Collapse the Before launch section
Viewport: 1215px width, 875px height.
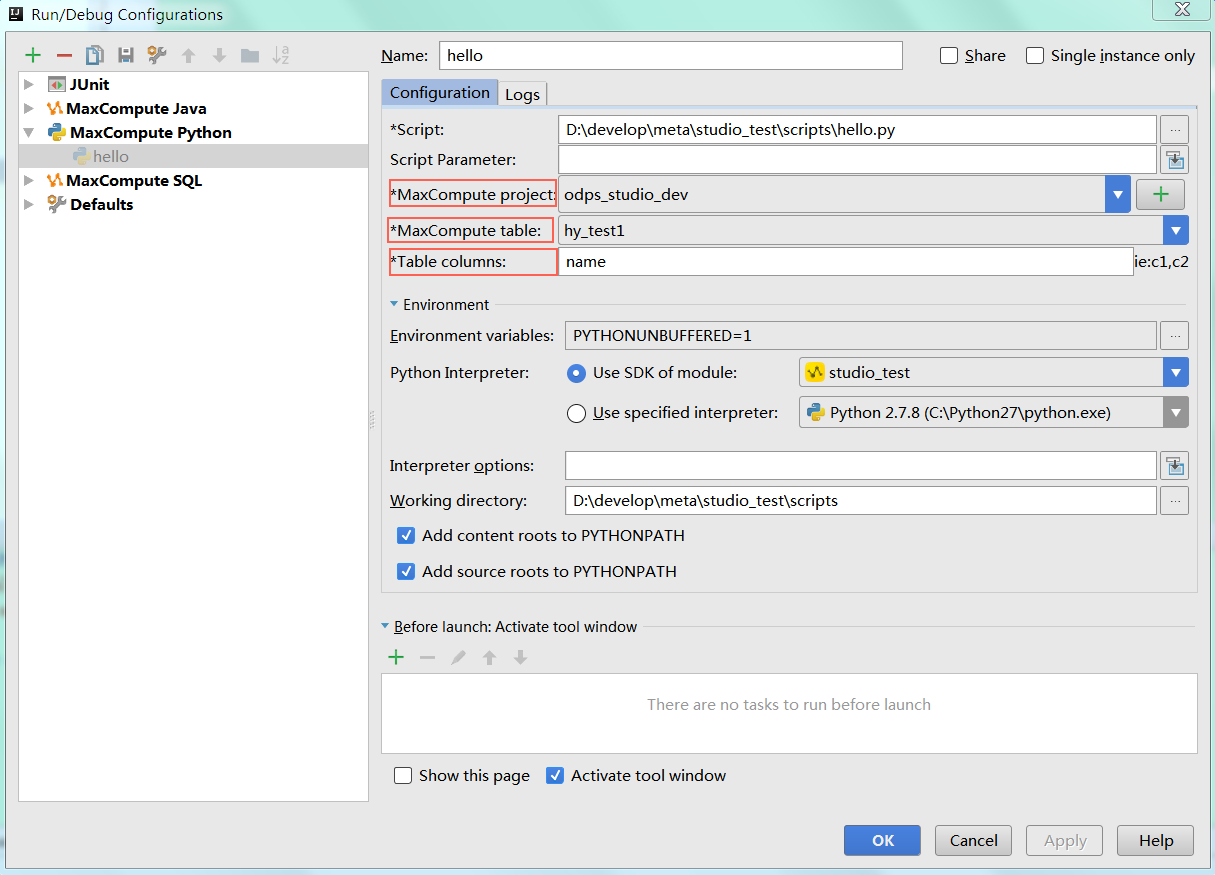385,627
